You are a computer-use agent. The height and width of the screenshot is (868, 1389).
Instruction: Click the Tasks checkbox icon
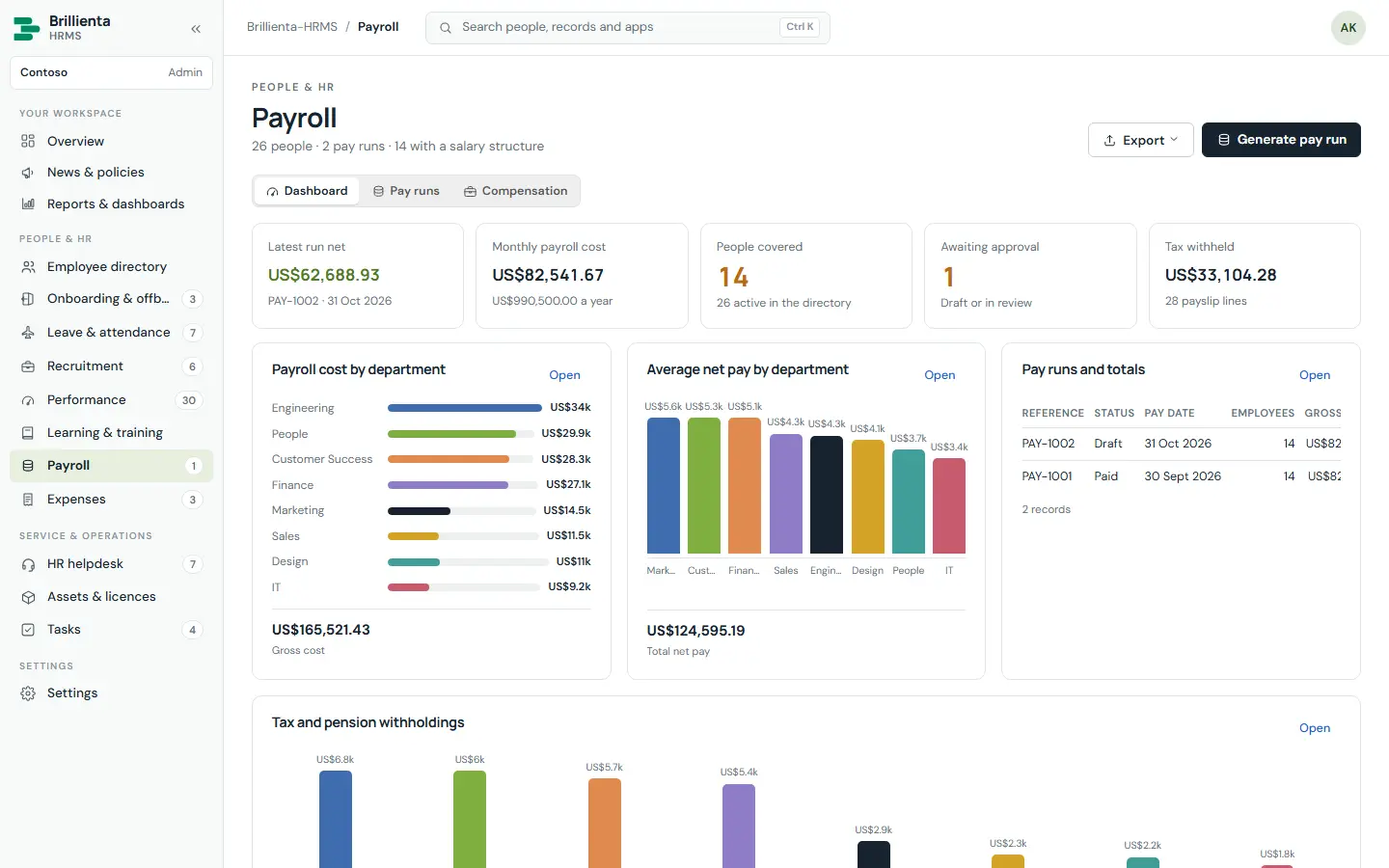coord(28,630)
